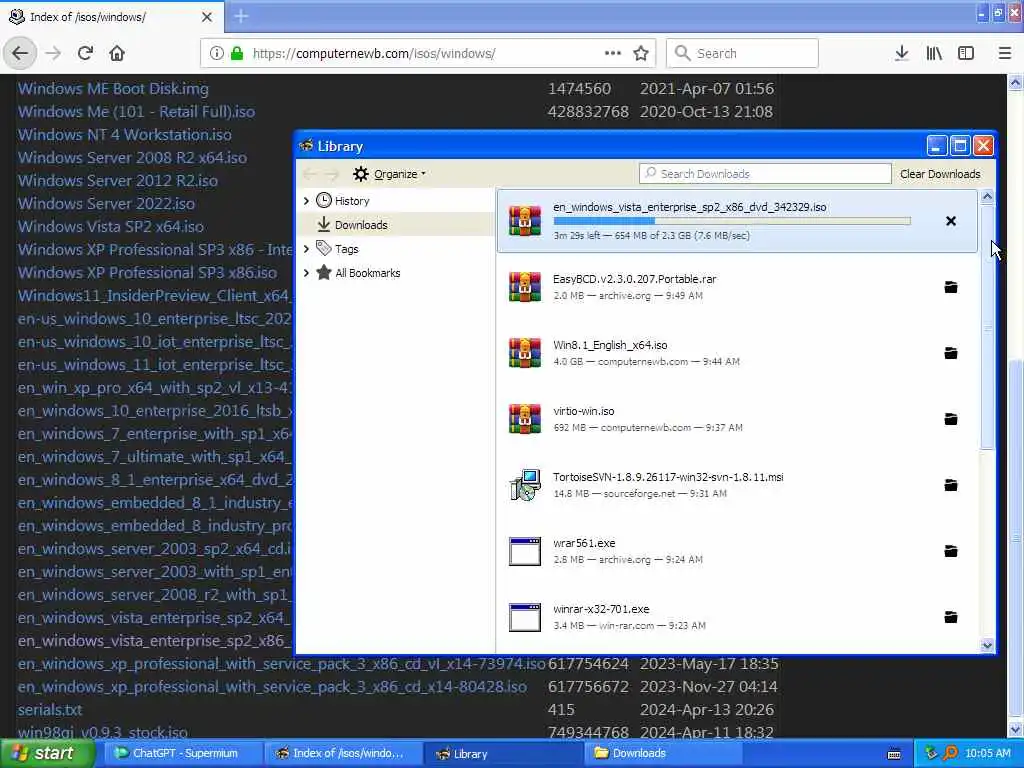This screenshot has width=1024, height=768.
Task: Expand the Tags tree node
Action: pyautogui.click(x=306, y=249)
